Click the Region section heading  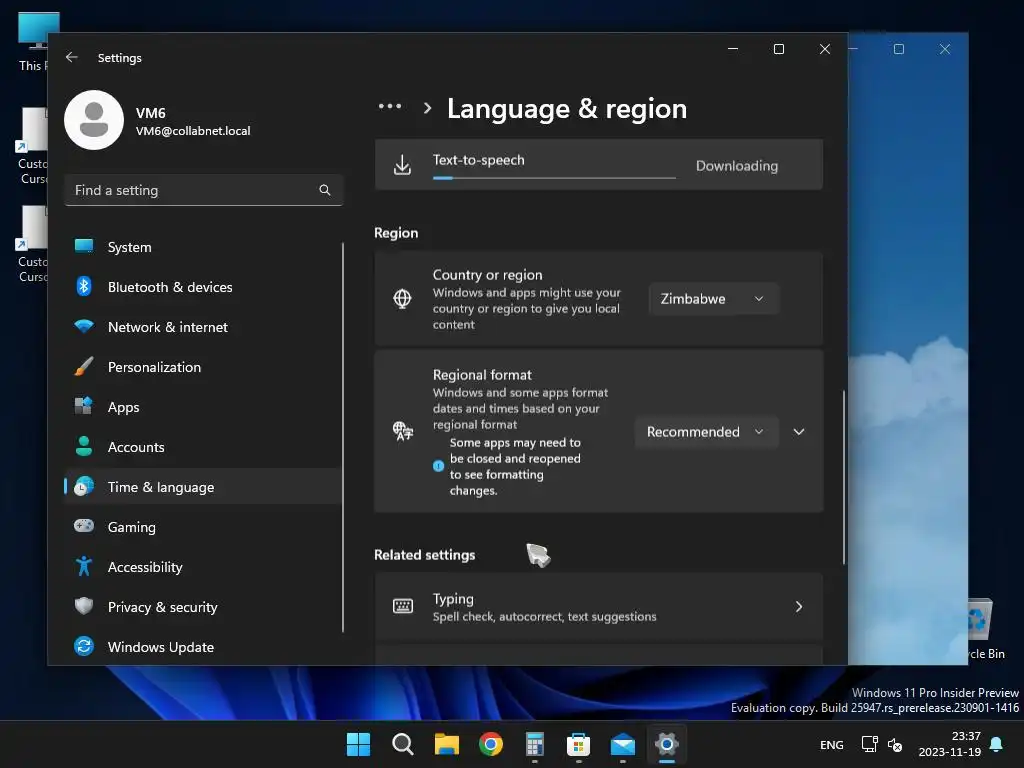[396, 233]
